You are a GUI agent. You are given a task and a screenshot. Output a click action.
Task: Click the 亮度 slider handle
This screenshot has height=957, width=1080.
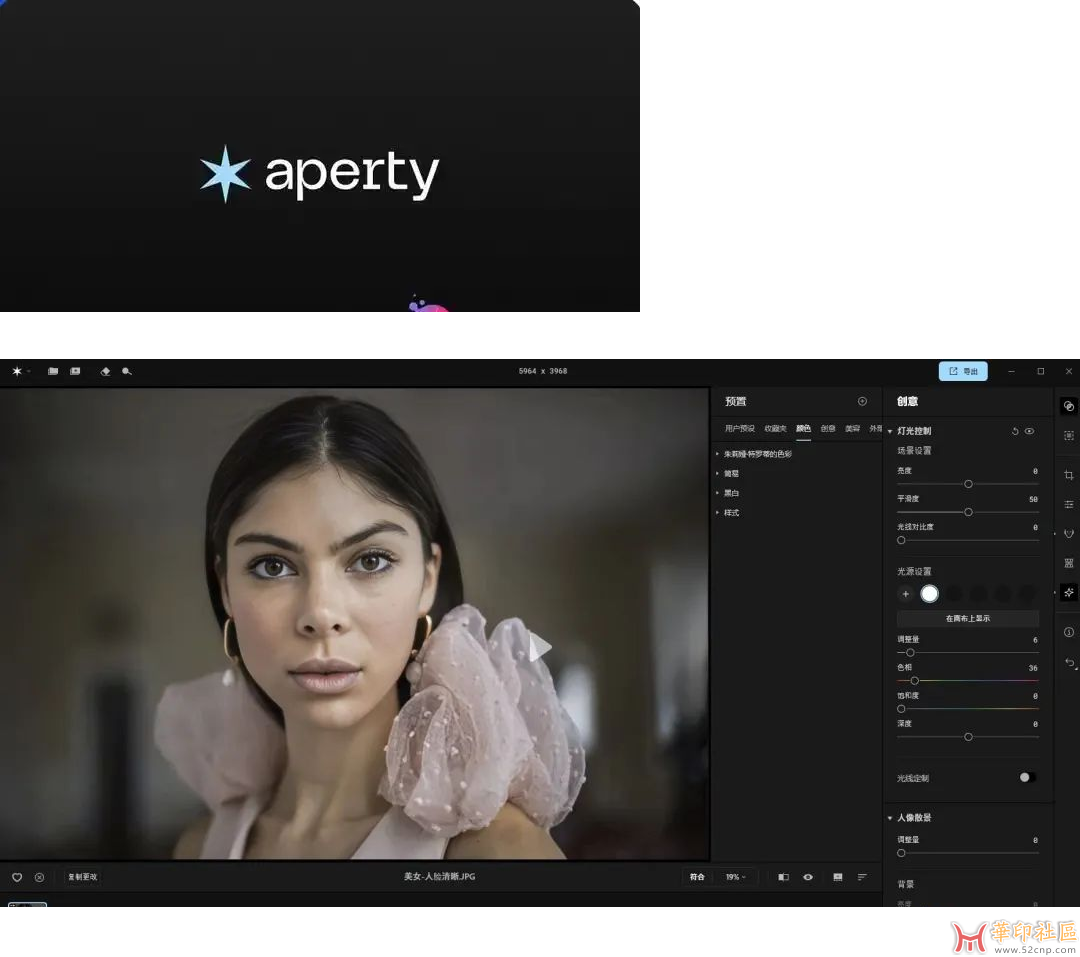point(968,484)
